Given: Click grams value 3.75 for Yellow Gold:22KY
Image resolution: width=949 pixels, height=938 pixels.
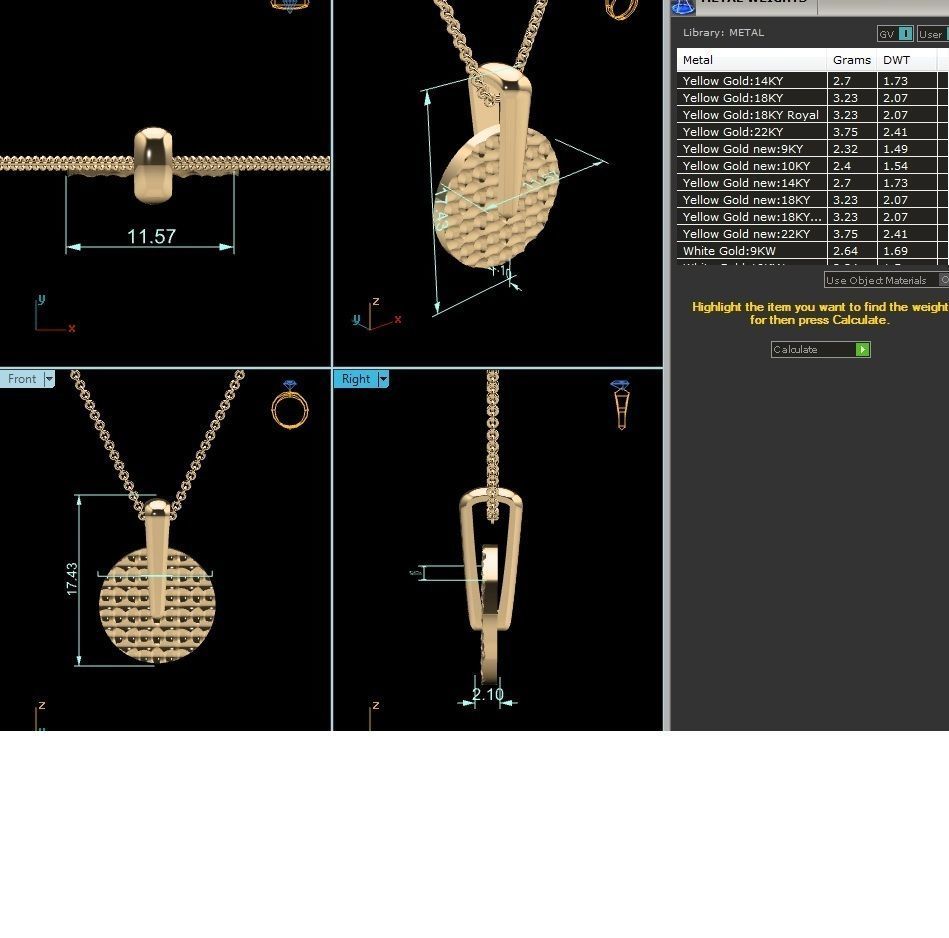Looking at the screenshot, I should point(845,131).
